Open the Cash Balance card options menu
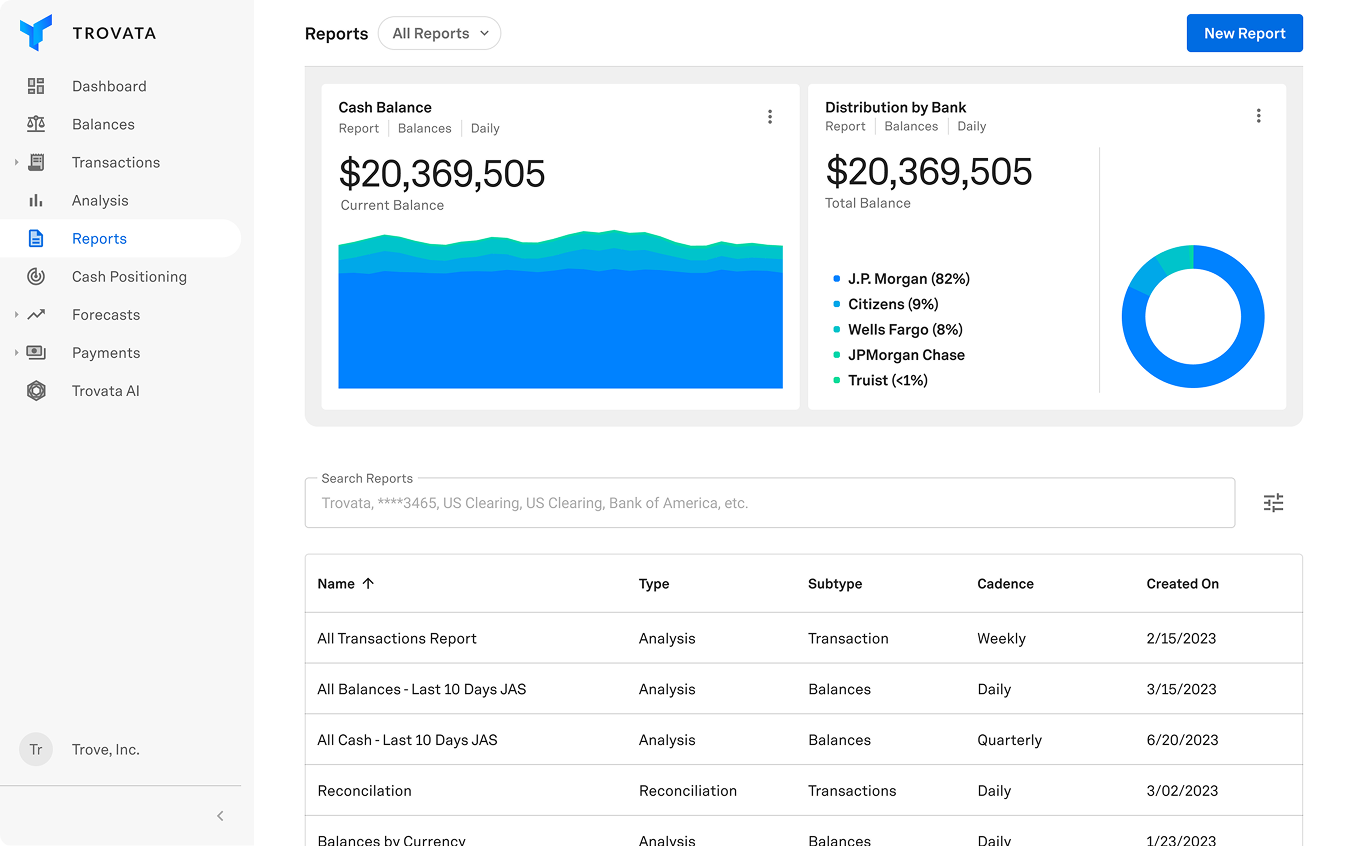1354x846 pixels. (770, 116)
